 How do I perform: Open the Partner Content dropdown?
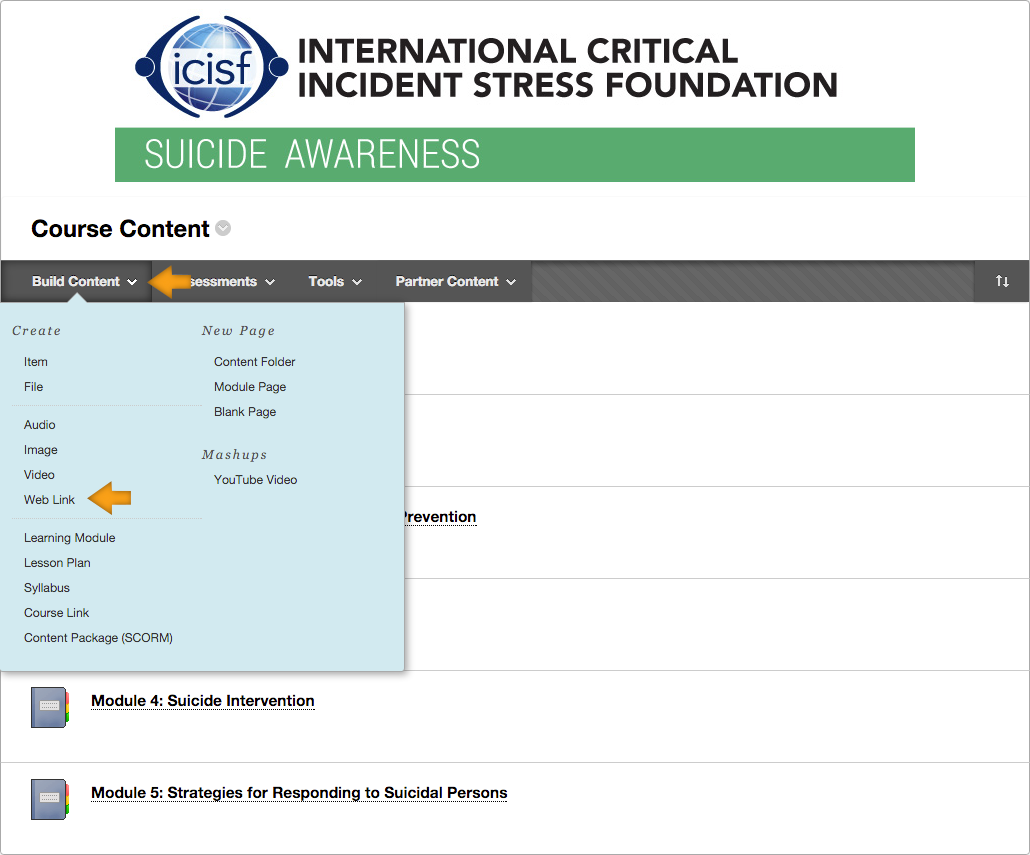pos(455,281)
